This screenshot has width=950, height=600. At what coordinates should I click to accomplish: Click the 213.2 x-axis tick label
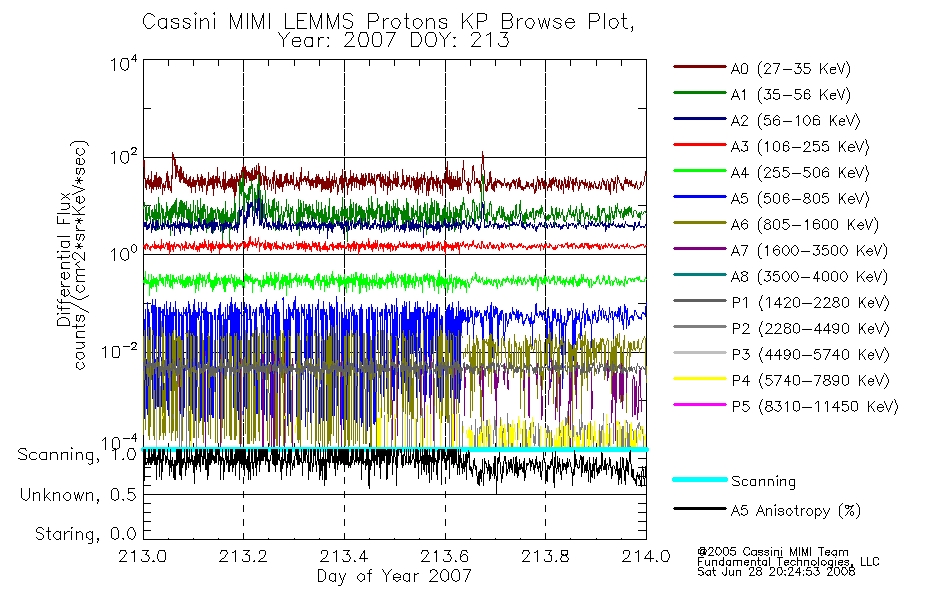click(x=243, y=556)
